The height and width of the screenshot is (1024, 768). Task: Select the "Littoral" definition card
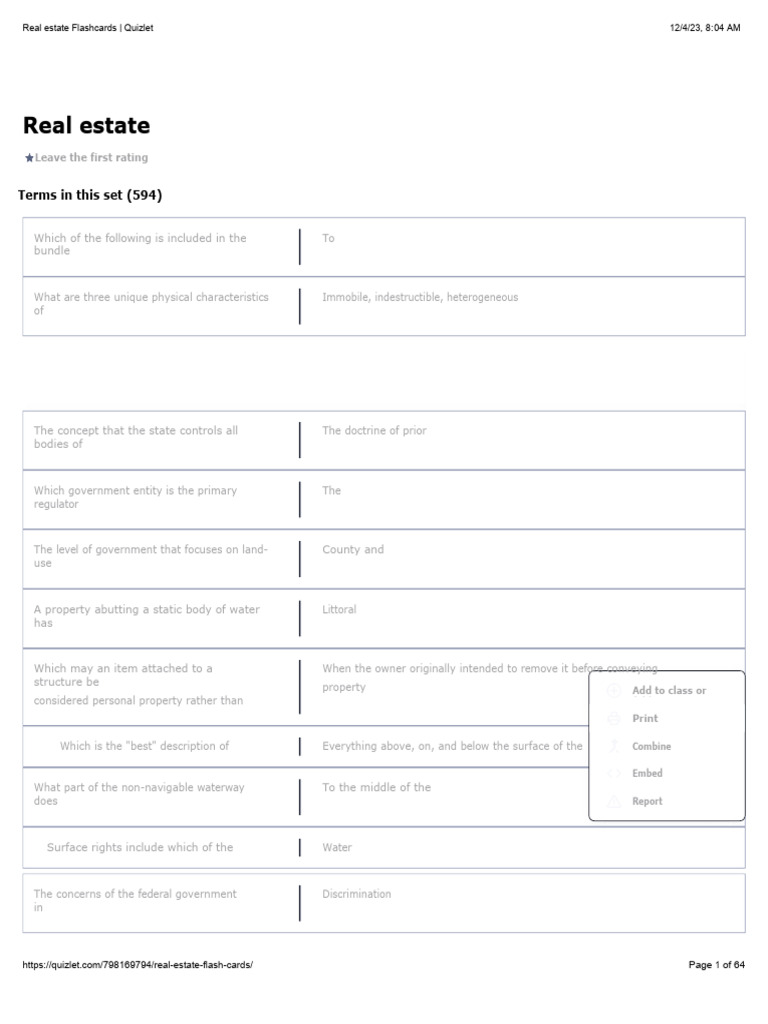pos(339,610)
